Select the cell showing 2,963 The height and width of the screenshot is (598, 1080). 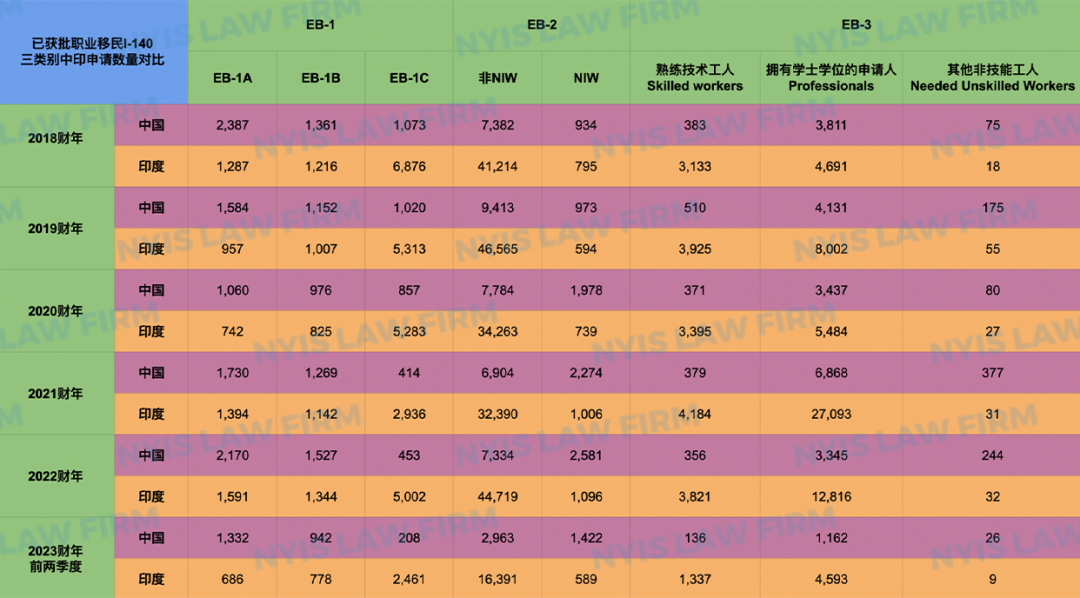[497, 538]
